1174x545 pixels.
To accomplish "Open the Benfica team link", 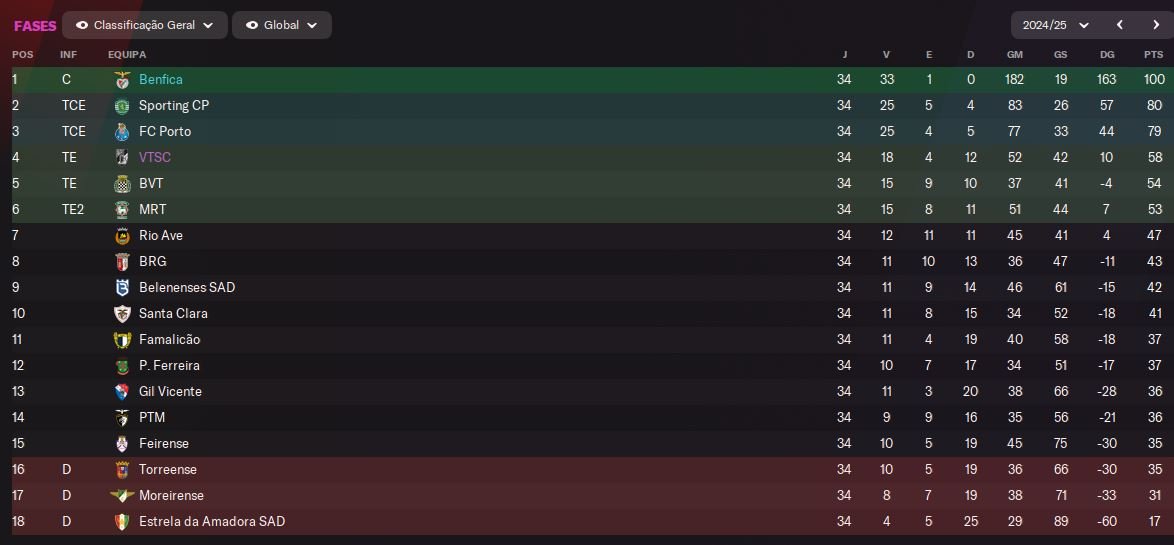I will point(161,79).
